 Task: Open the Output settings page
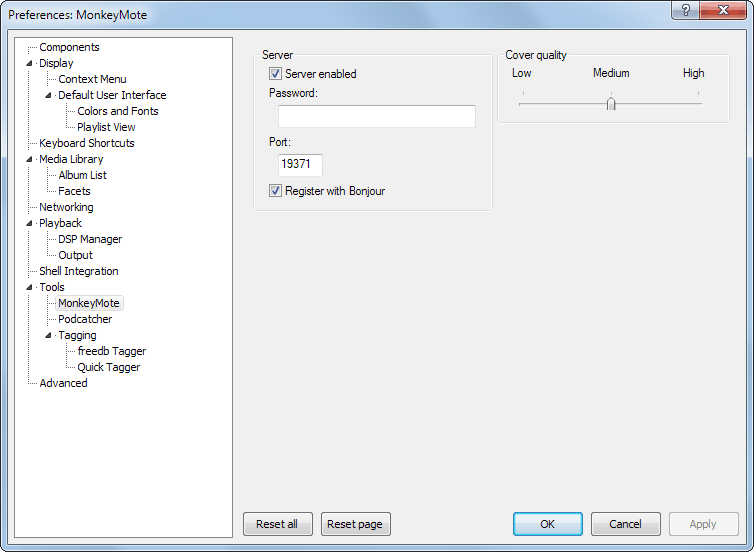point(75,255)
